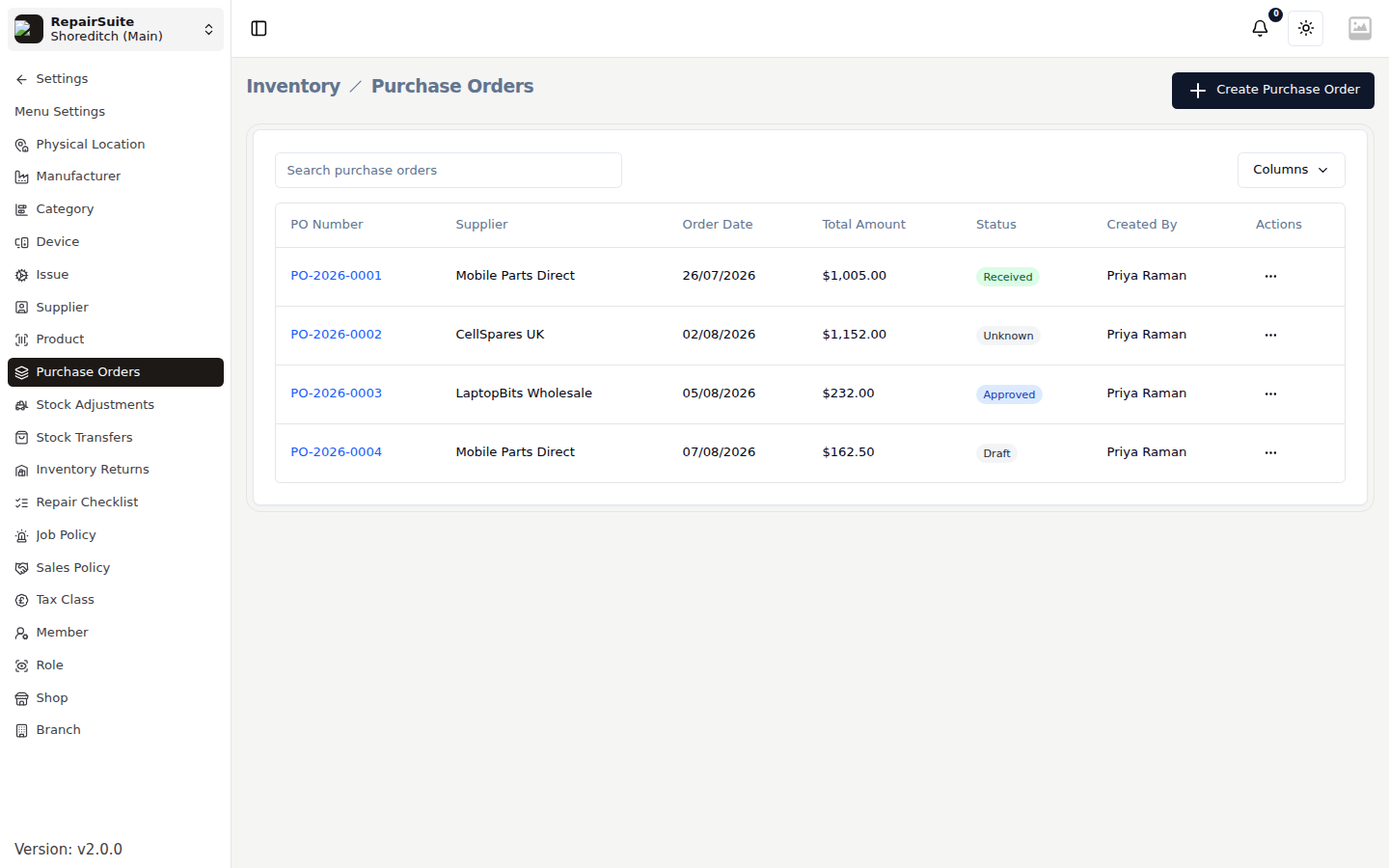Focus the Search purchase orders field
This screenshot has height=868, width=1389.
(449, 170)
